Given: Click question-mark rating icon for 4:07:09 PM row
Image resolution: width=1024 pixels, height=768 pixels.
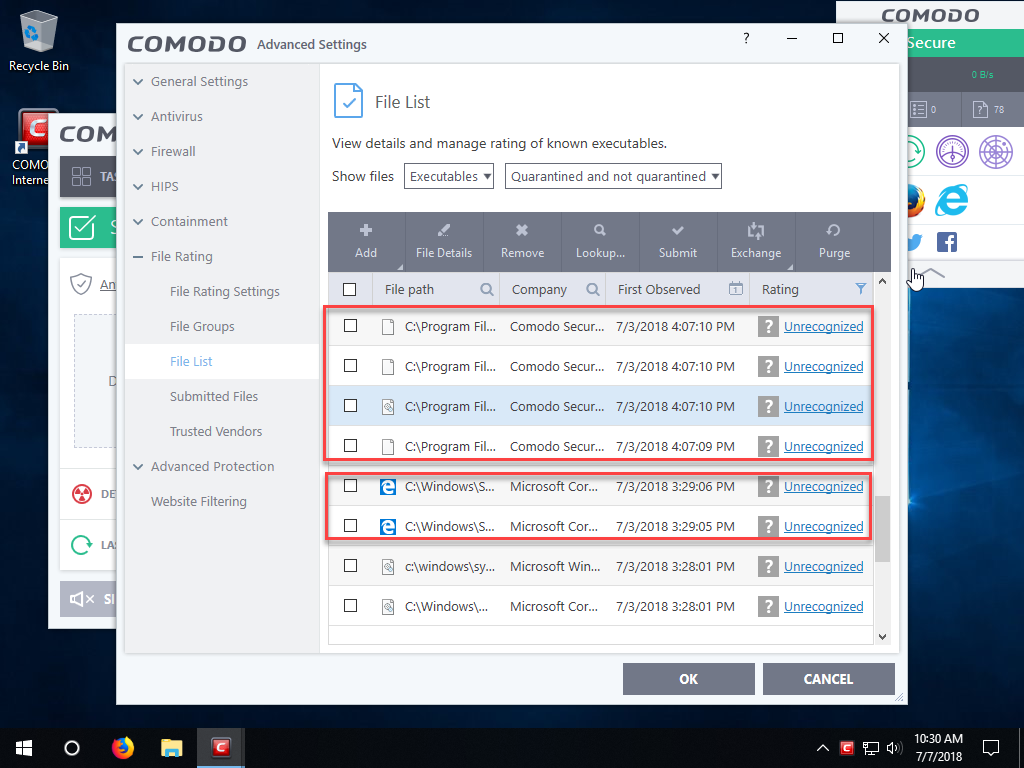Looking at the screenshot, I should click(768, 447).
